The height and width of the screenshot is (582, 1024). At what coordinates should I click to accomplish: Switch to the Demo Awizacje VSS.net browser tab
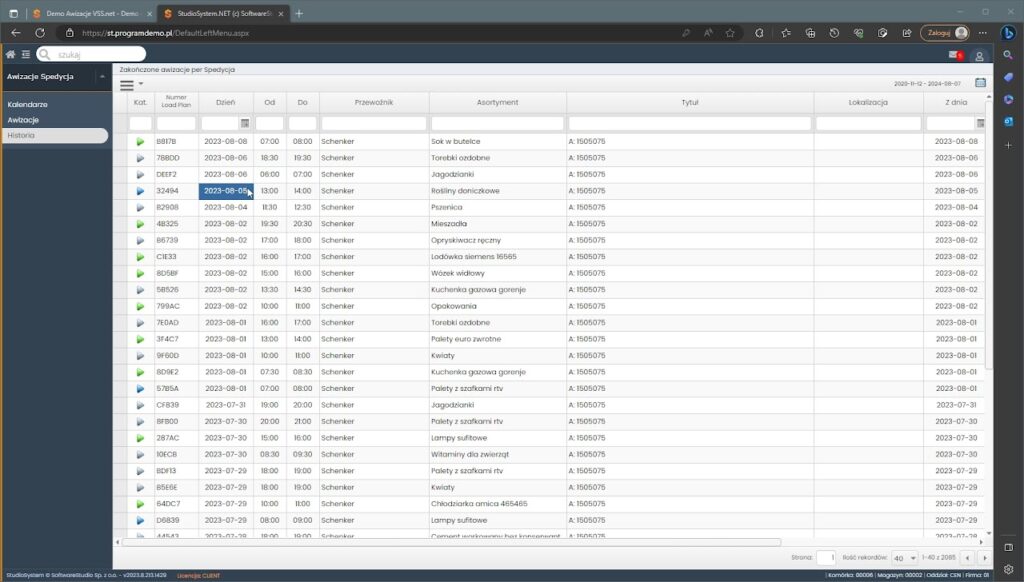[85, 13]
